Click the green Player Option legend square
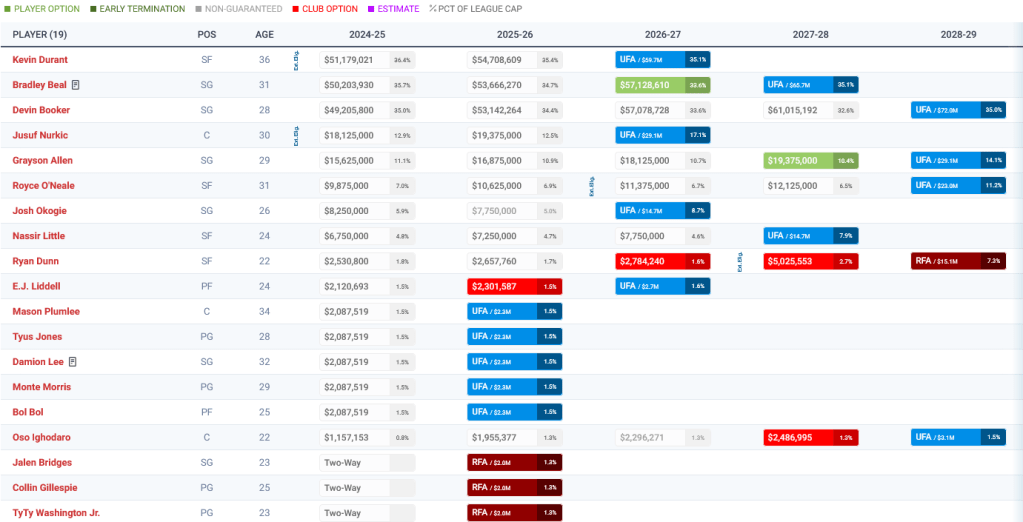The width and height of the screenshot is (1023, 522). [x=8, y=9]
